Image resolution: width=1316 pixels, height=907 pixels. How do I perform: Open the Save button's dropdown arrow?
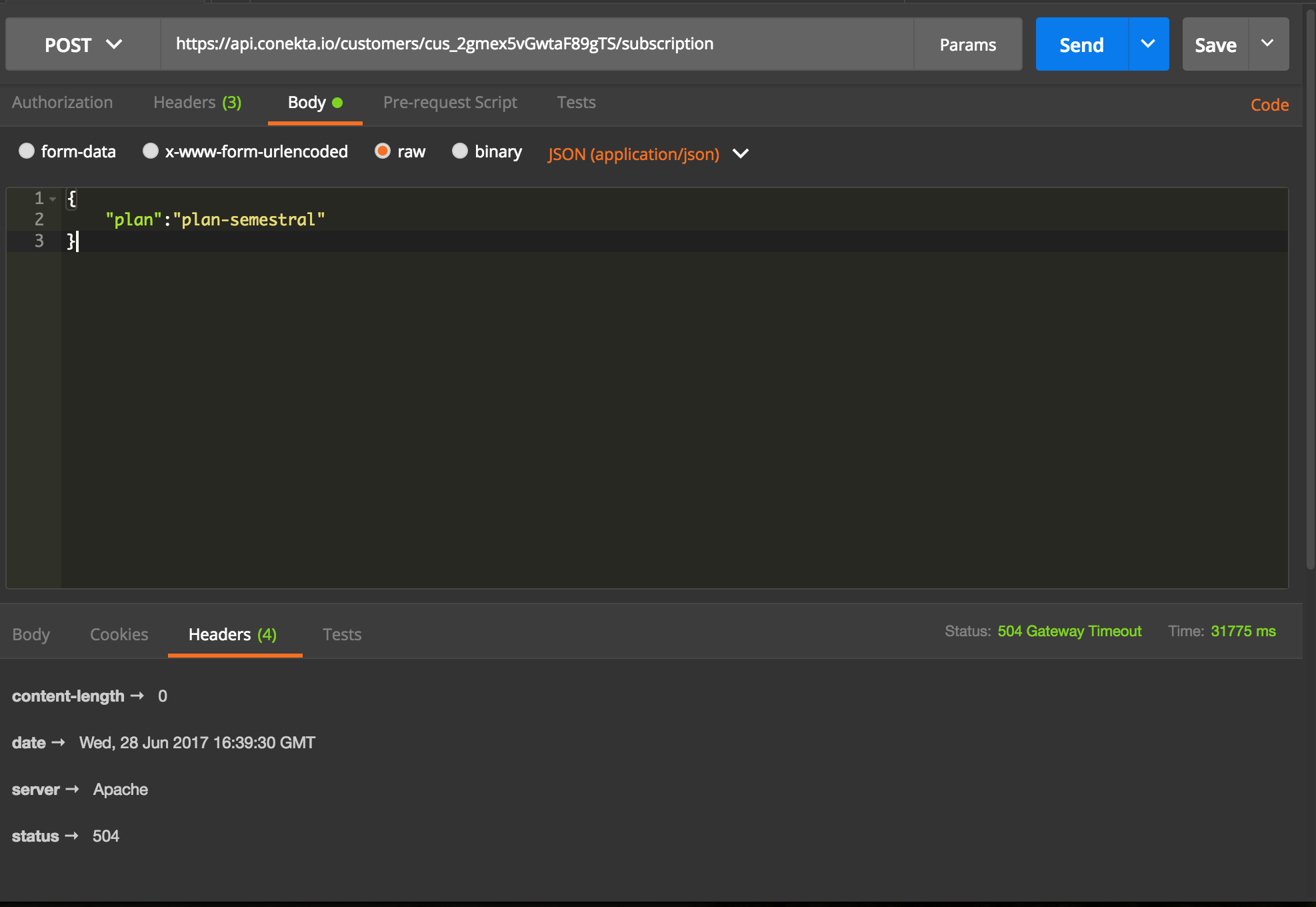tap(1267, 44)
